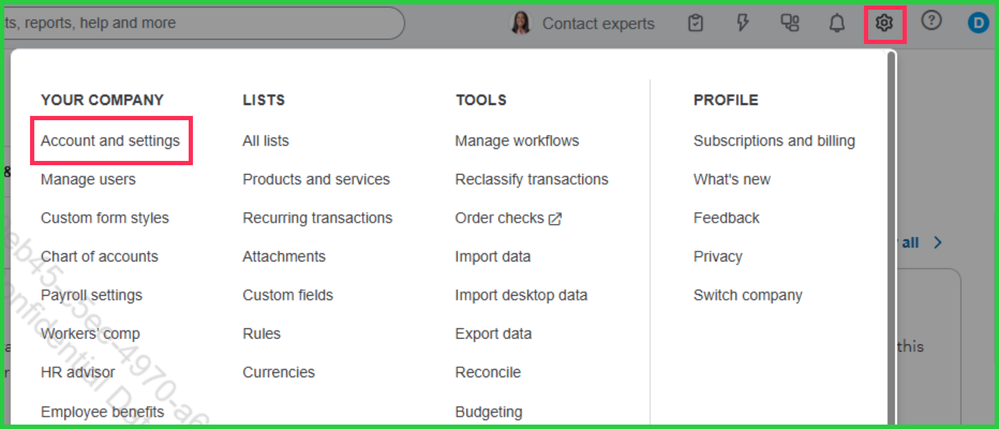Click the Settings gear icon
The image size is (999, 429).
(884, 23)
